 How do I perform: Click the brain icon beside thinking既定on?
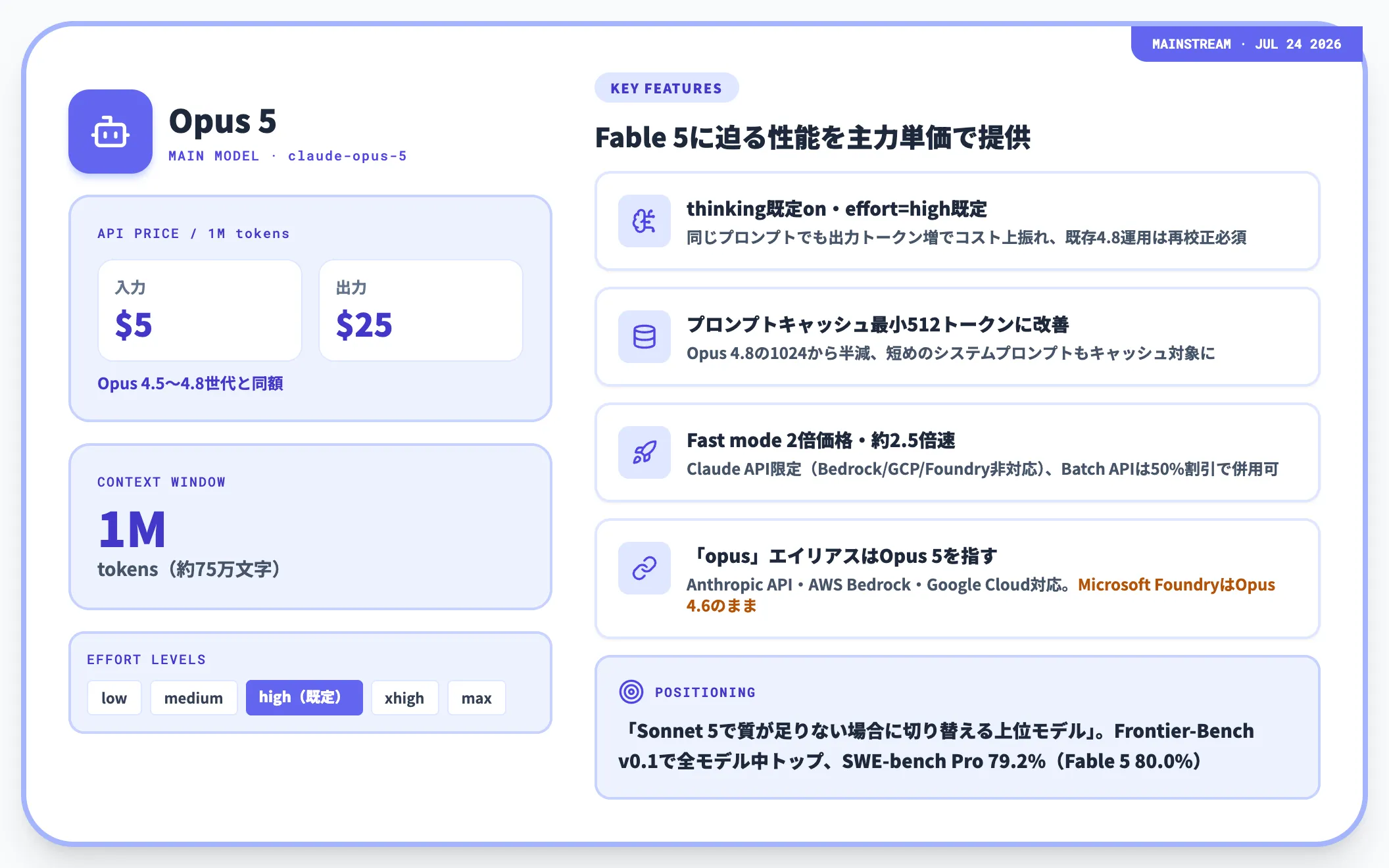[644, 221]
